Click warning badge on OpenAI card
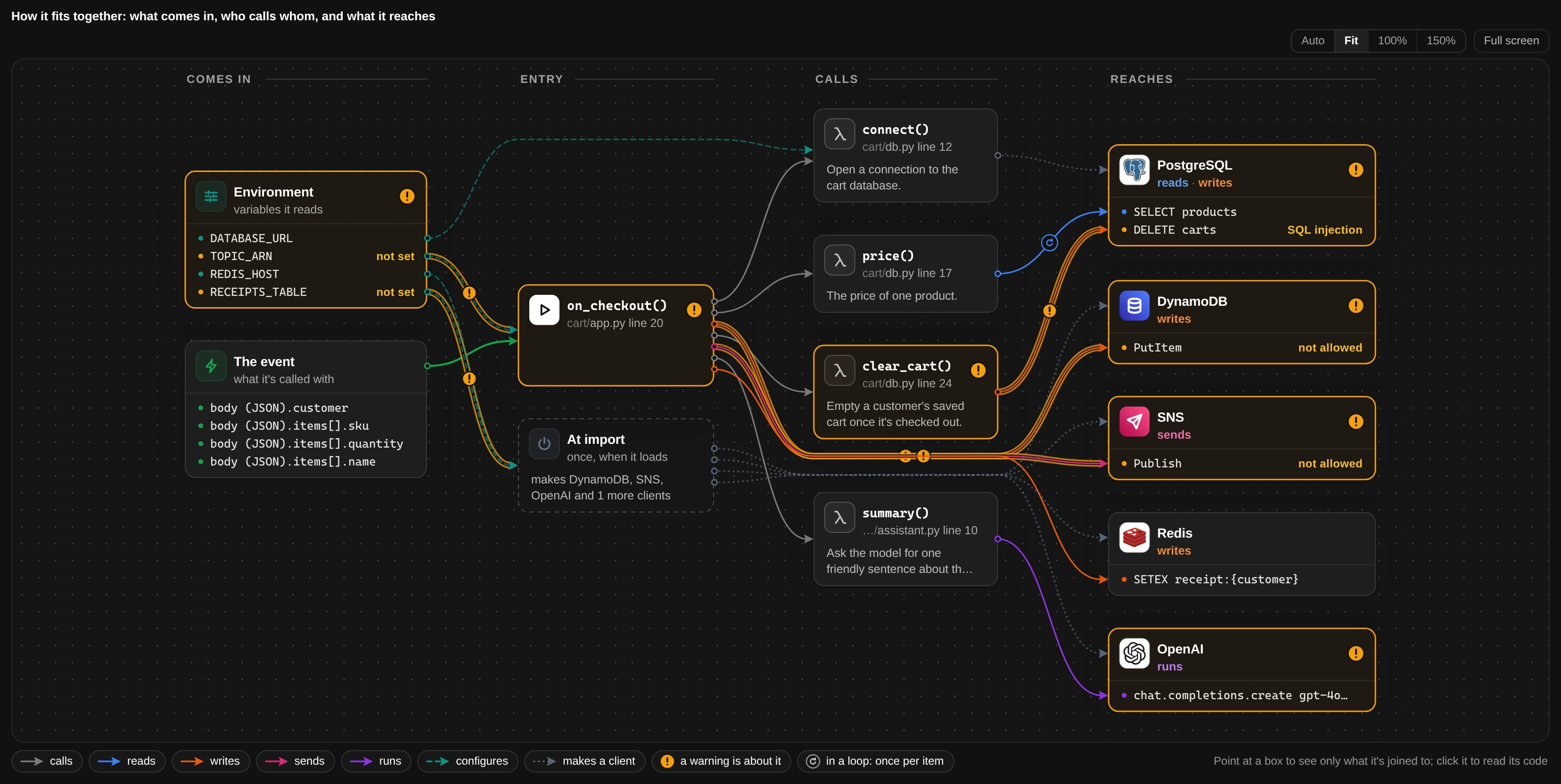1561x784 pixels. (1356, 653)
